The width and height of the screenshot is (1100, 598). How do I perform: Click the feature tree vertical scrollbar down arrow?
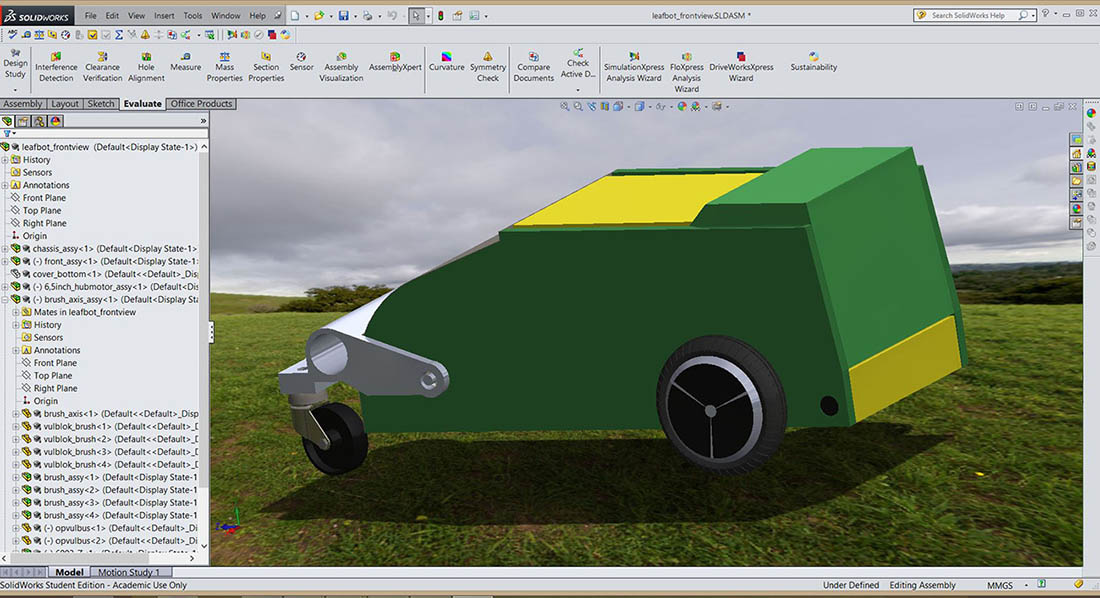coord(204,545)
